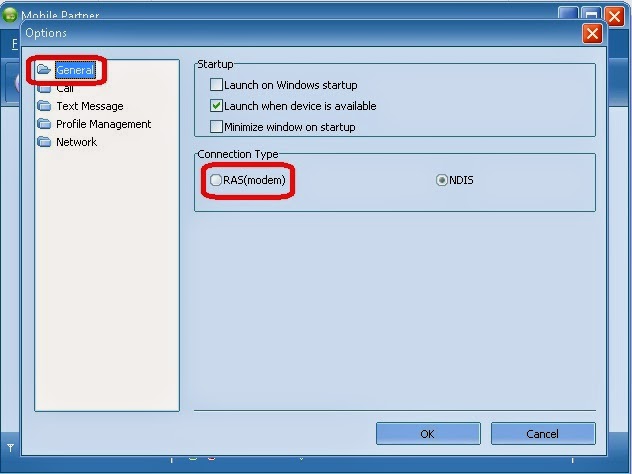Open the Network options category

(77, 142)
